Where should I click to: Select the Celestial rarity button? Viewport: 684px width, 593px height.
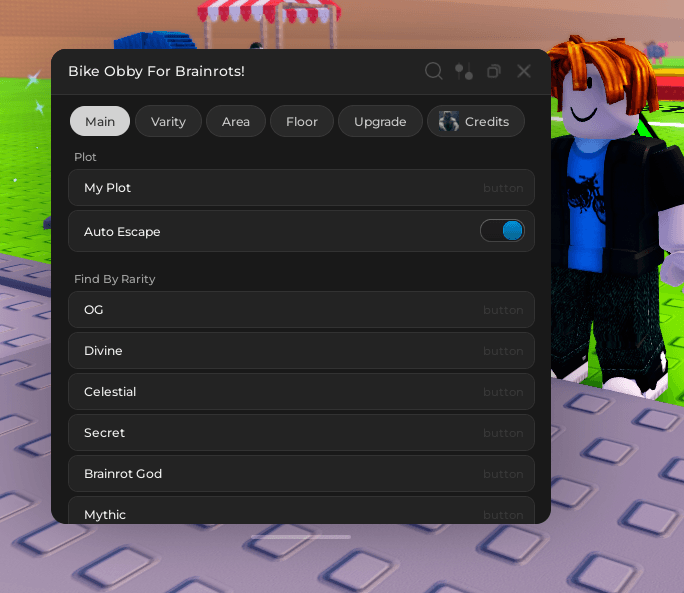[x=301, y=391]
